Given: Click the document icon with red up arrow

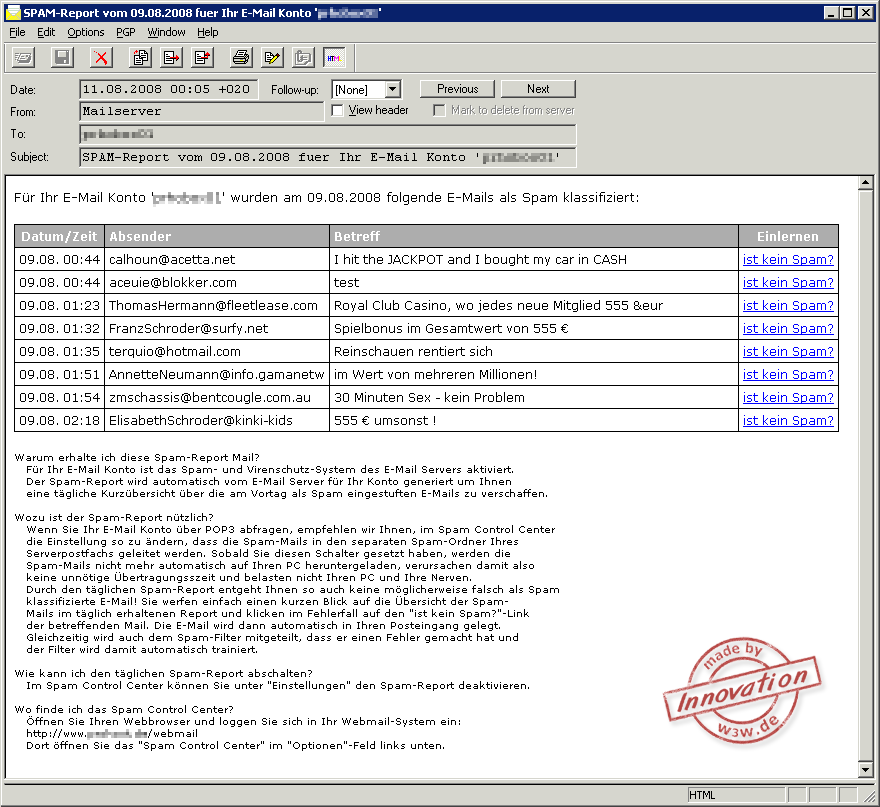Looking at the screenshot, I should (x=203, y=57).
